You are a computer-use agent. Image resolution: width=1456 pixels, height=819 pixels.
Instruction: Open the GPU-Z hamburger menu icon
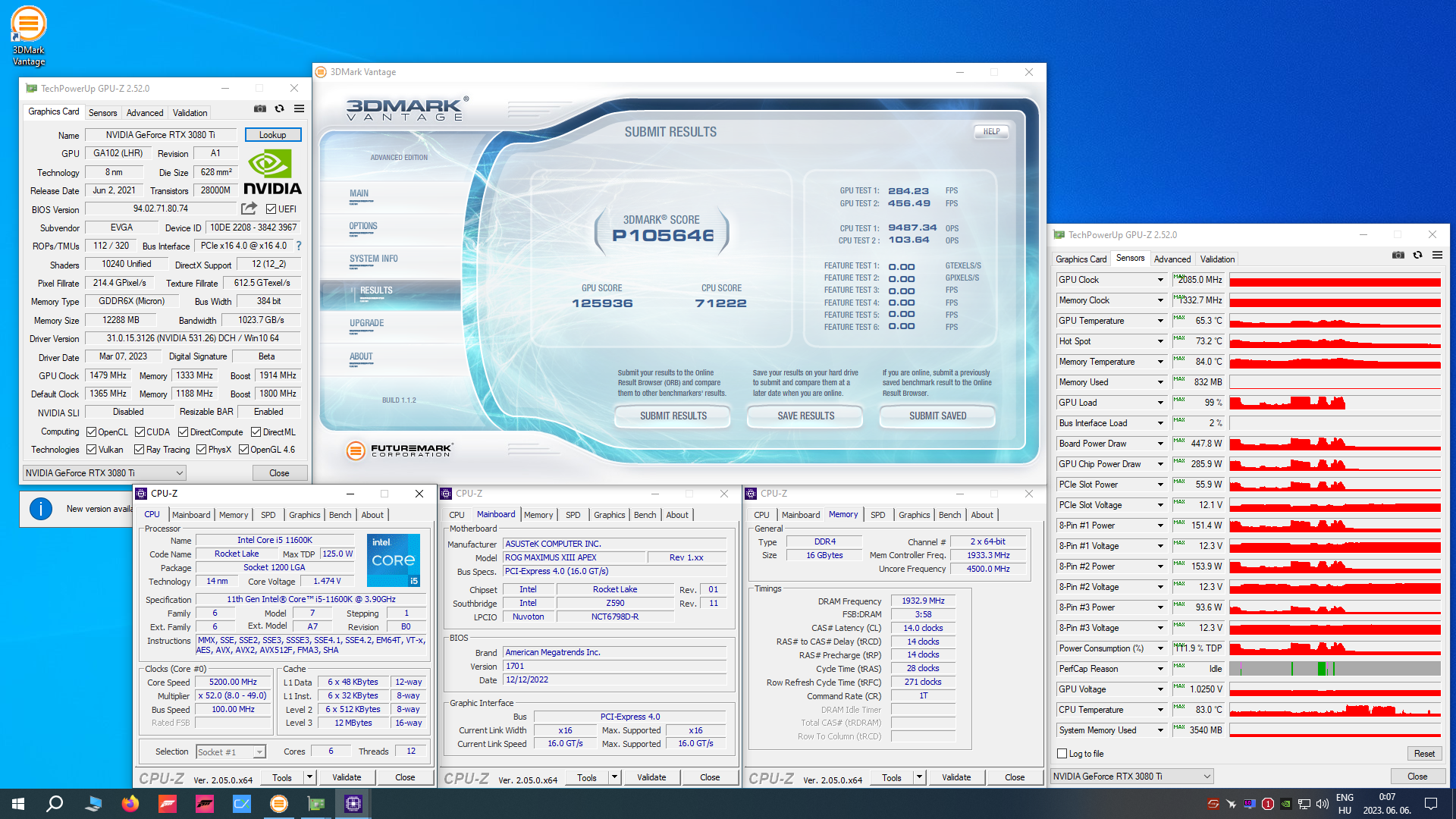click(x=300, y=108)
